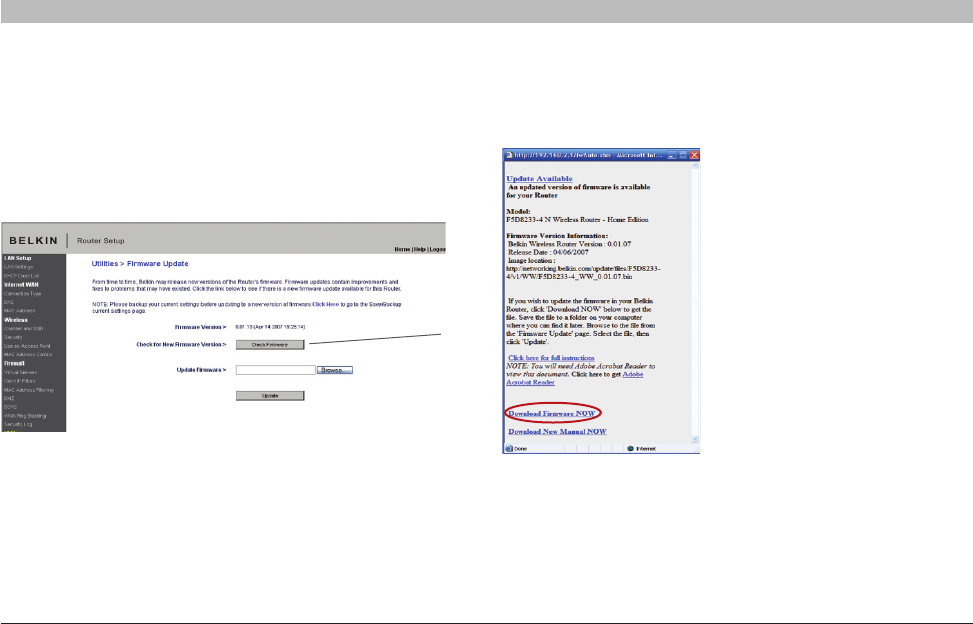Select the Internet WAN sidebar heading
This screenshot has height=624, width=973.
tap(21, 285)
